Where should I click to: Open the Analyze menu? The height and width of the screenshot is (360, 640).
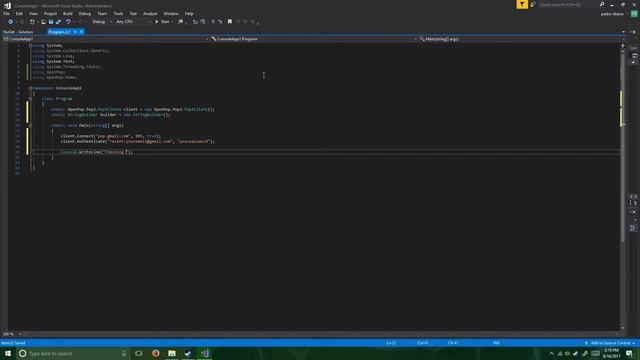click(x=150, y=14)
